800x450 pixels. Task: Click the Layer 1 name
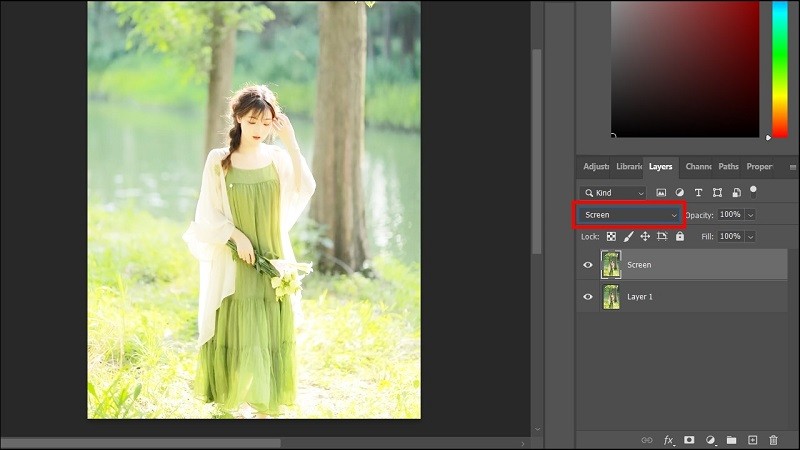[640, 296]
